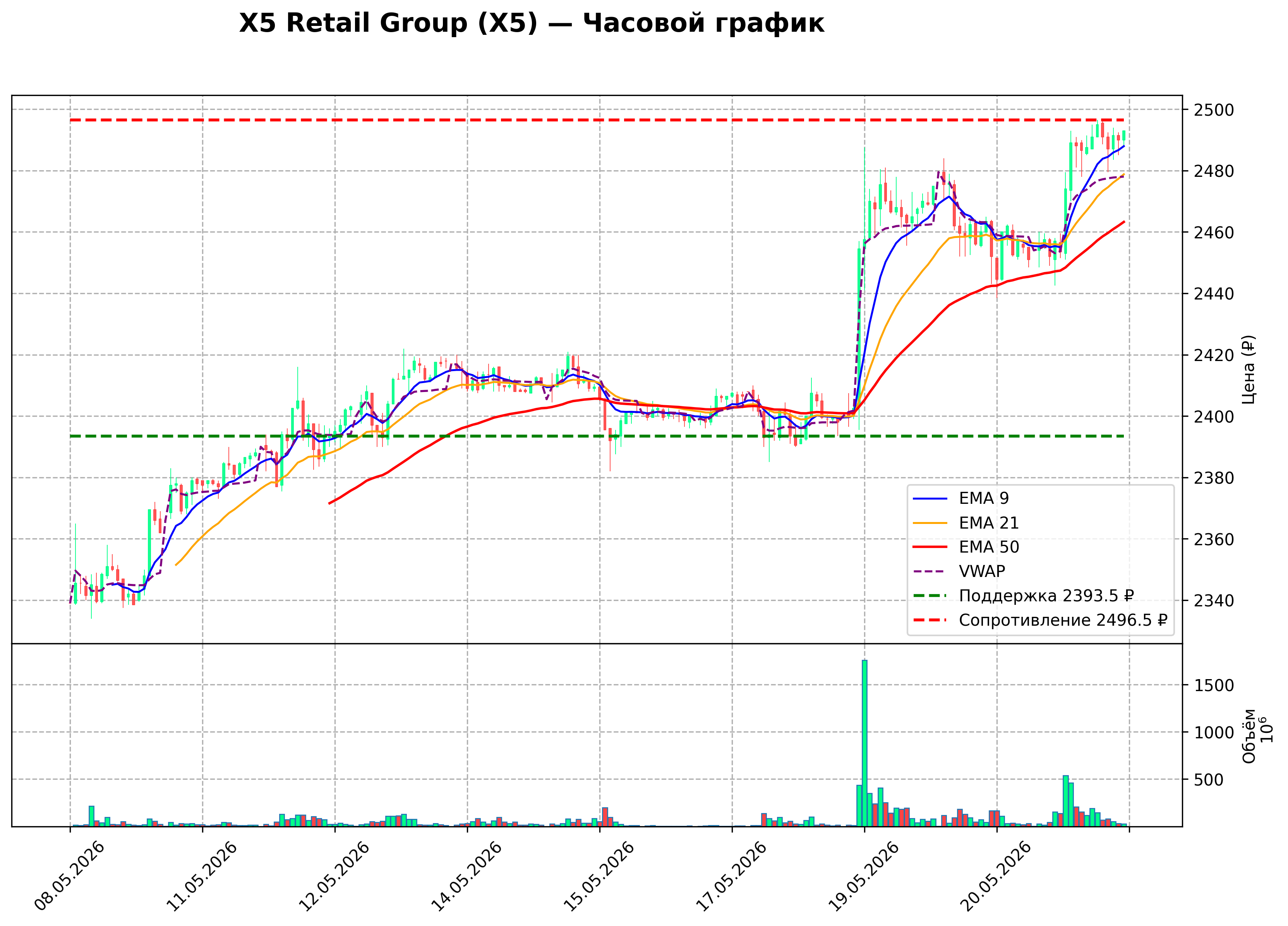Click the volume axis value 1500
This screenshot has height=926, width=1288.
[x=1214, y=686]
